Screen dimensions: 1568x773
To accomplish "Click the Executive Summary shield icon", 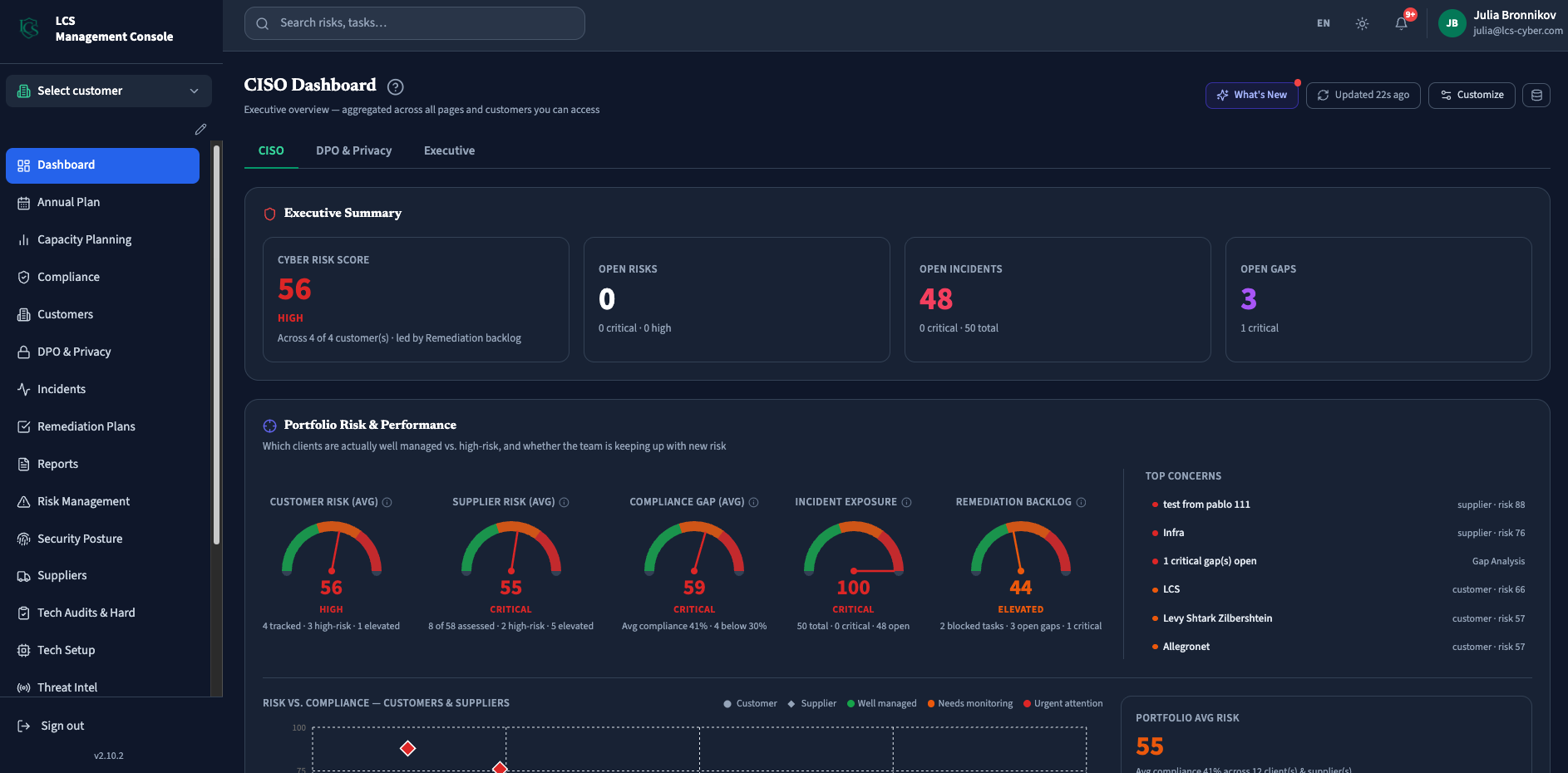I will click(269, 214).
